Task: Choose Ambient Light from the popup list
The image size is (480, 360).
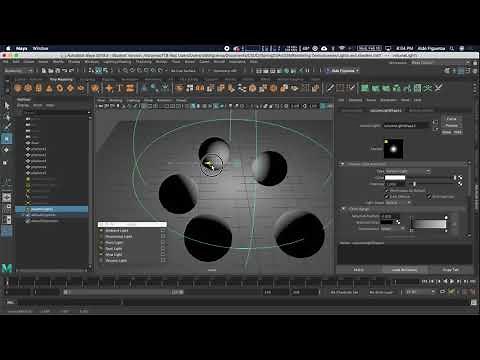Action: coord(117,231)
